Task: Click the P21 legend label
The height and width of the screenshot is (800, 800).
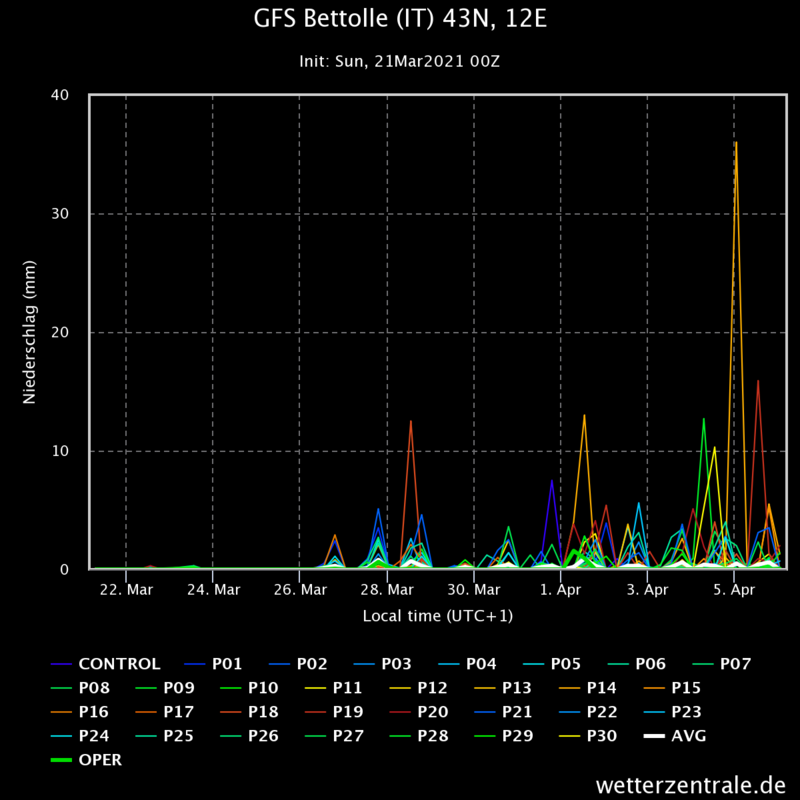Action: 517,712
